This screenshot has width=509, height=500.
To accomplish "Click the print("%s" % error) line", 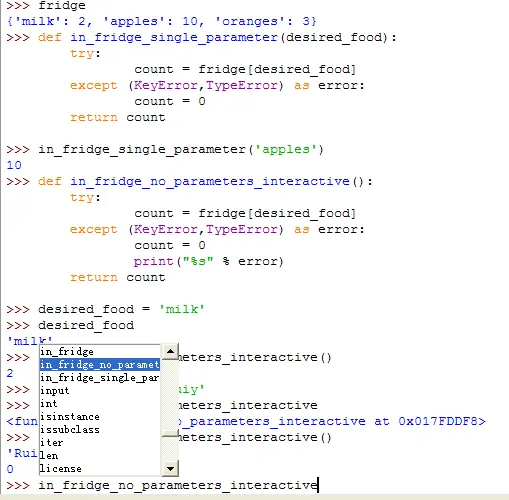I will [x=209, y=261].
